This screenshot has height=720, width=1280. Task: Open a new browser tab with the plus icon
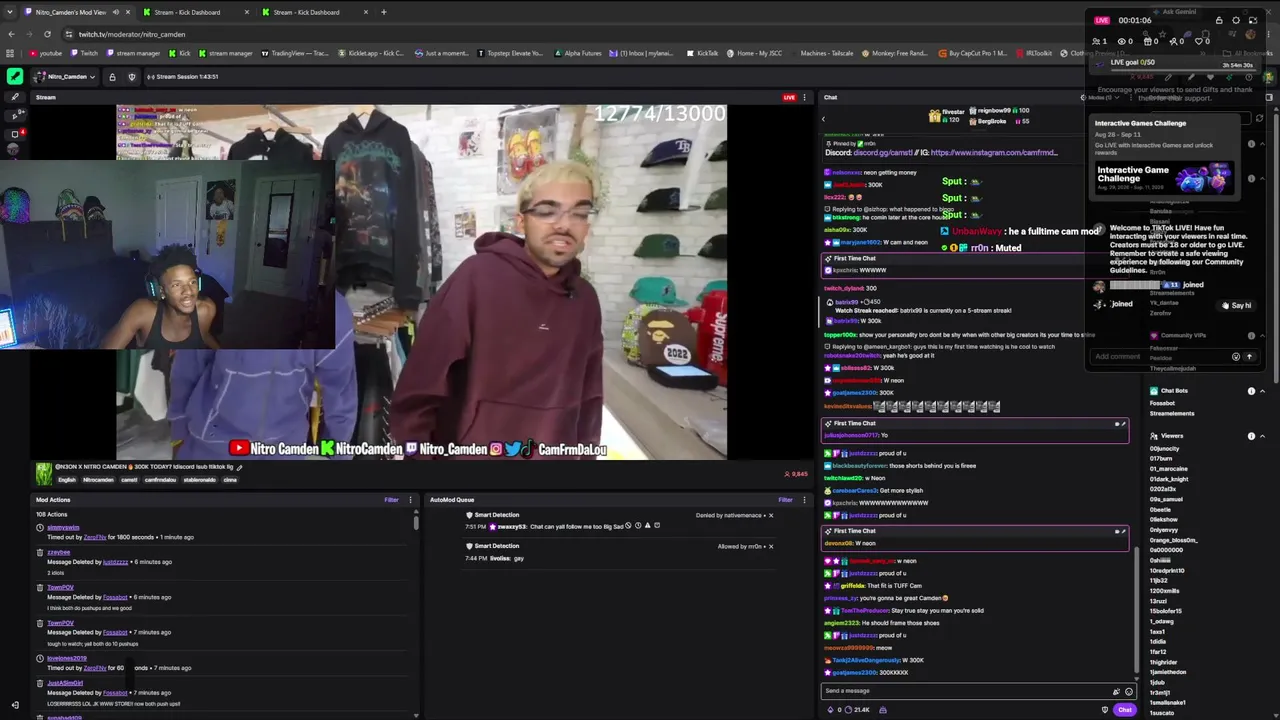click(383, 12)
